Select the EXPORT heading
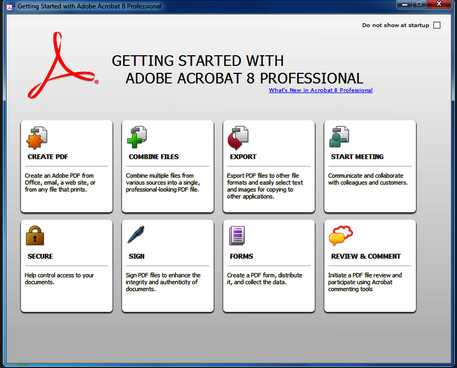Image resolution: width=457 pixels, height=368 pixels. click(243, 157)
